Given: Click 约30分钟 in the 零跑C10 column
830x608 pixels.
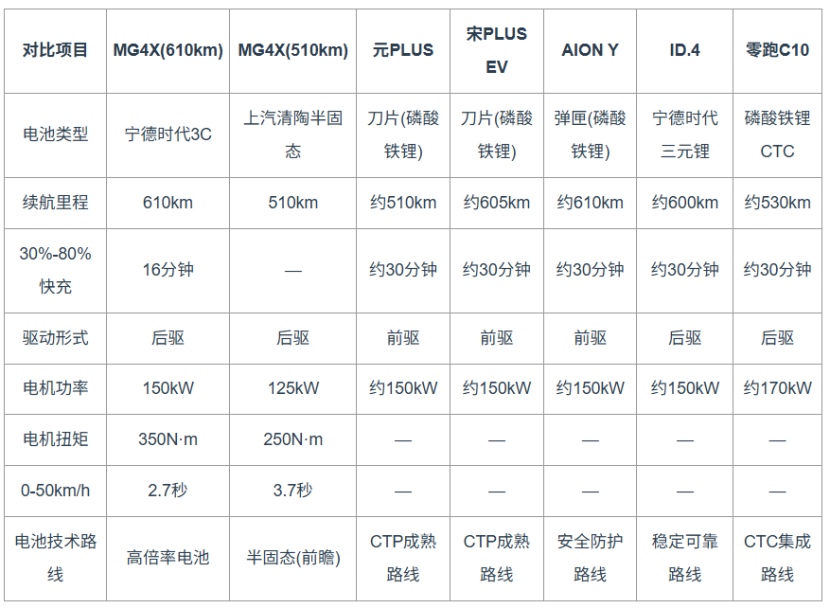Looking at the screenshot, I should click(777, 270).
